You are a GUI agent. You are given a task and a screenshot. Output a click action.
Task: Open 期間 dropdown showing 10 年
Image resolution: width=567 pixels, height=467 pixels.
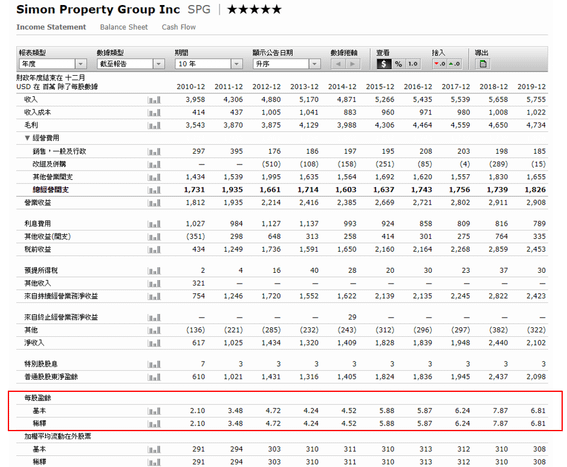click(209, 64)
